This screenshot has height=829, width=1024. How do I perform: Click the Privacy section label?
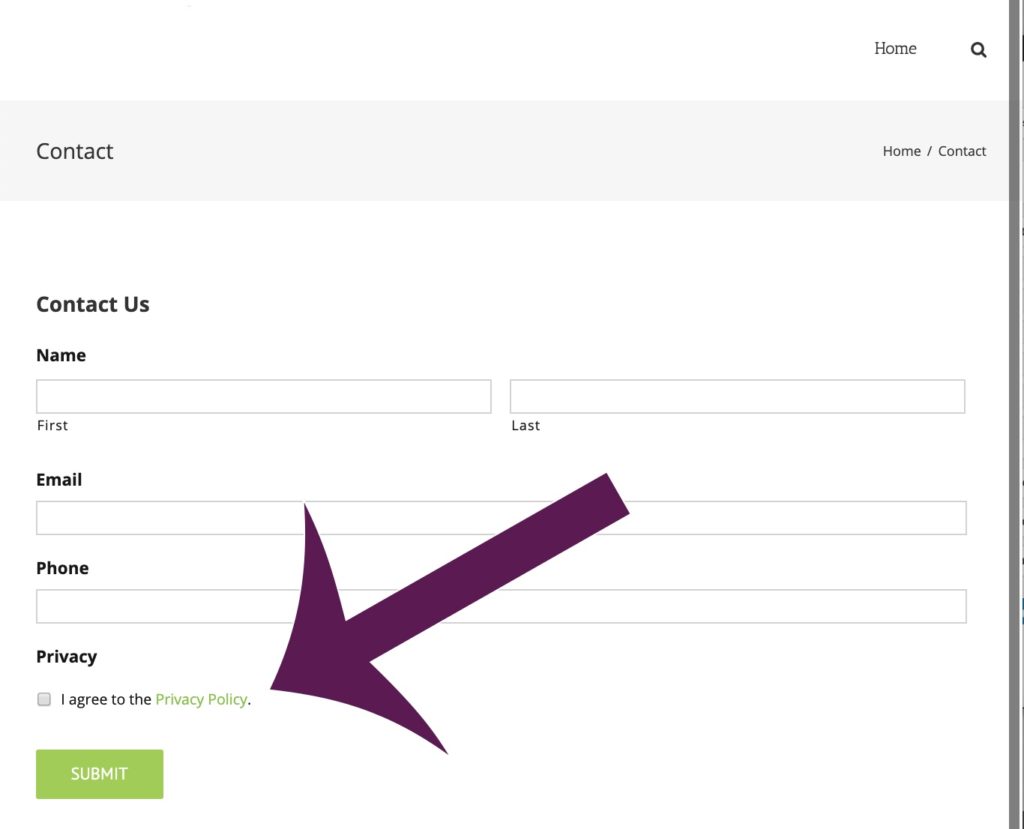pos(66,657)
